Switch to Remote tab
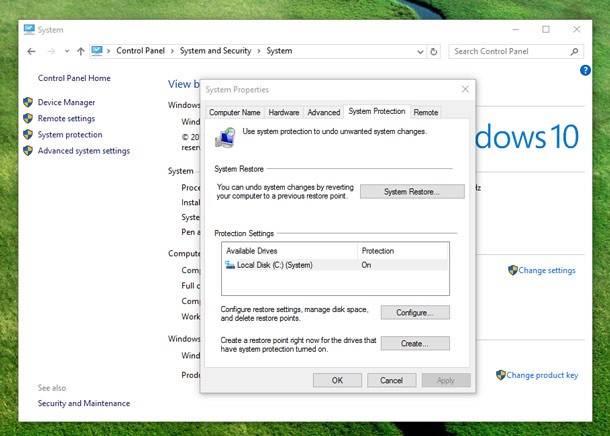Image resolution: width=610 pixels, height=436 pixels. click(426, 112)
